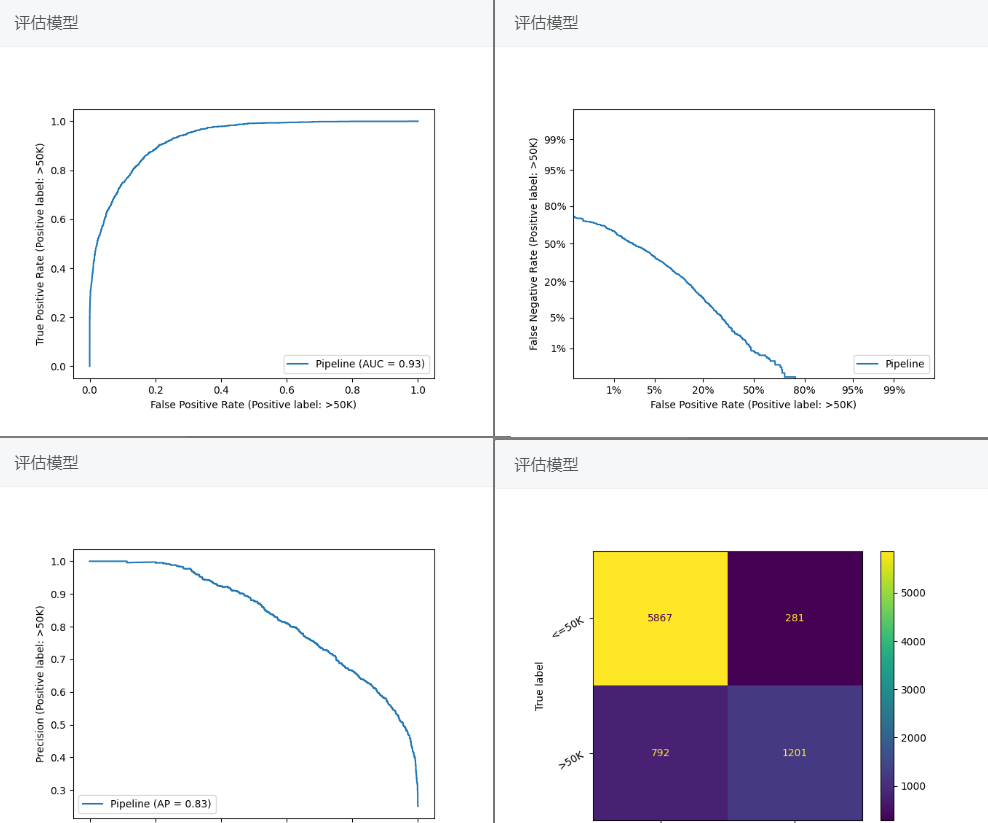The height and width of the screenshot is (823, 988).
Task: Click the ROC plot's False Positive Rate x-axis label
Action: tap(253, 405)
